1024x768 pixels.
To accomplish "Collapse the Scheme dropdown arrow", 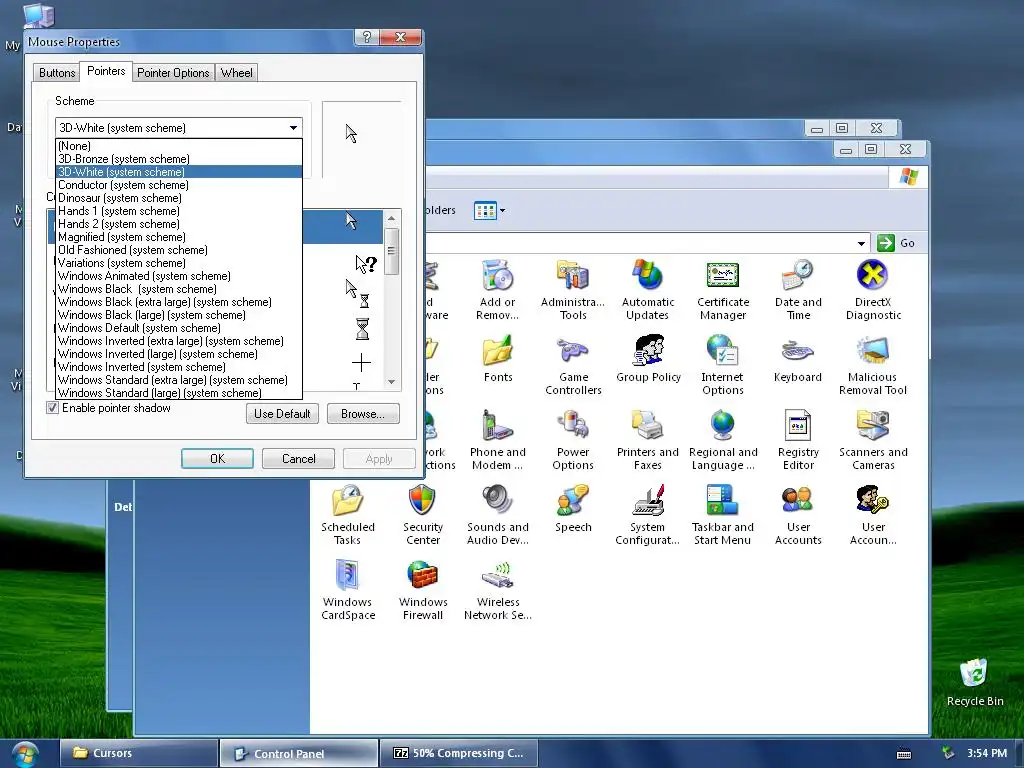I will [293, 128].
